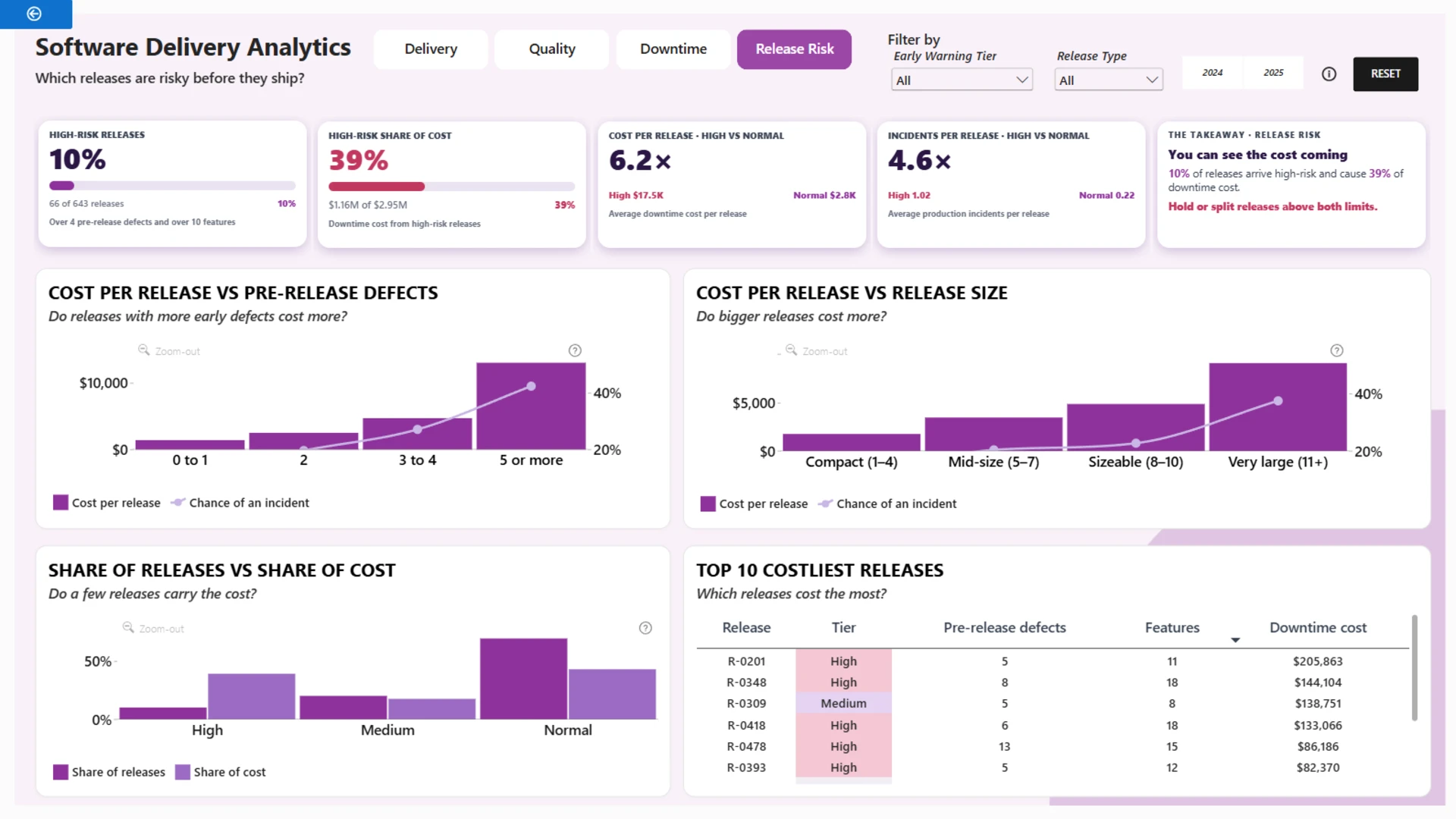
Task: Switch to the Downtime tab
Action: point(673,49)
